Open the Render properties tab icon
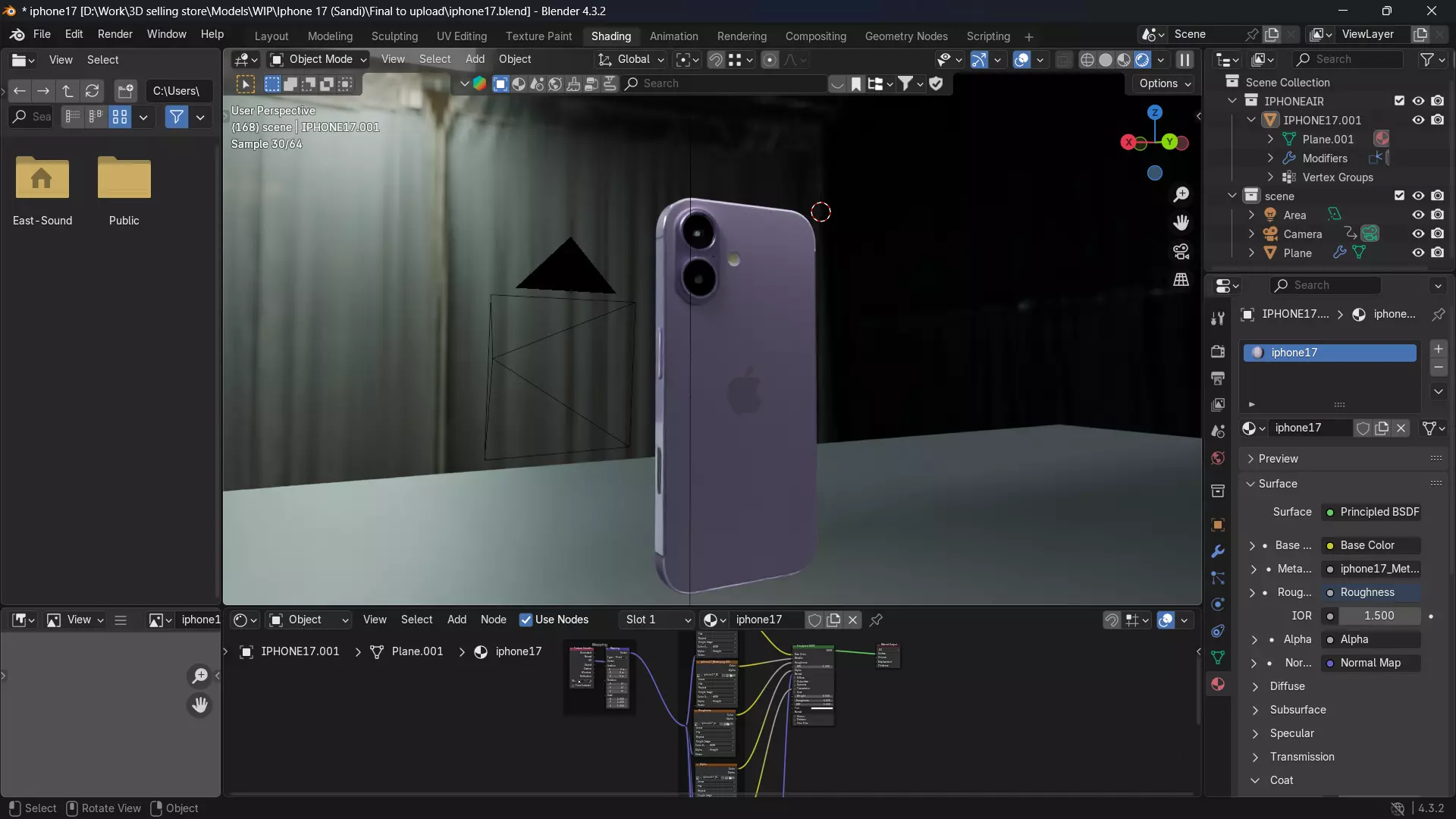Image resolution: width=1456 pixels, height=819 pixels. tap(1218, 351)
